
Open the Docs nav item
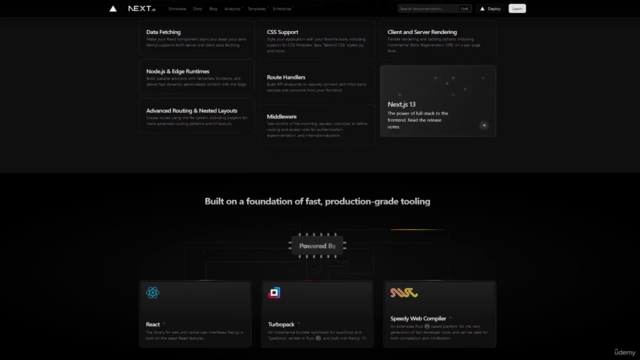click(198, 9)
